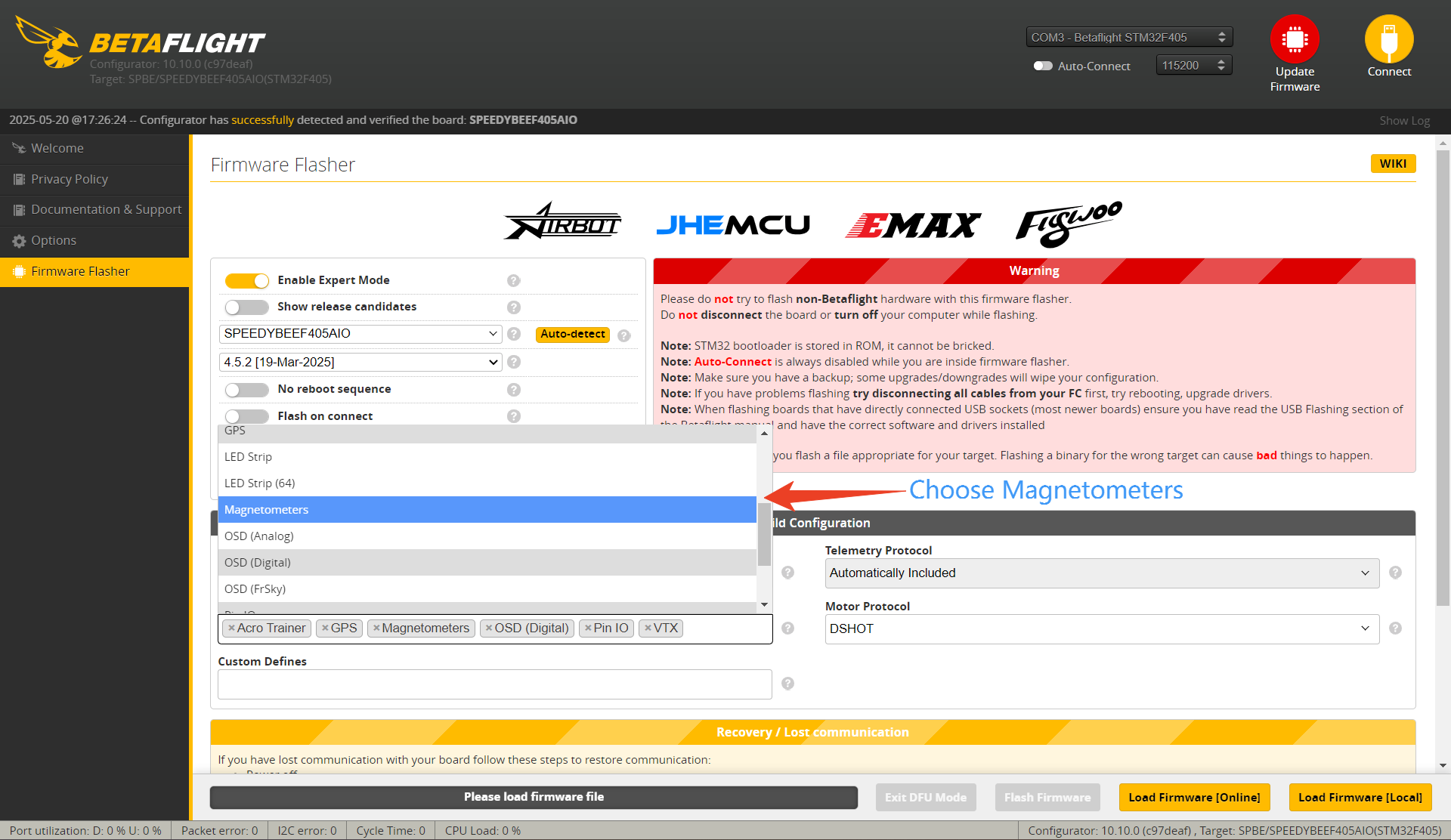This screenshot has height=840, width=1451.
Task: Click help icon next to Auto-detect button
Action: [x=624, y=335]
